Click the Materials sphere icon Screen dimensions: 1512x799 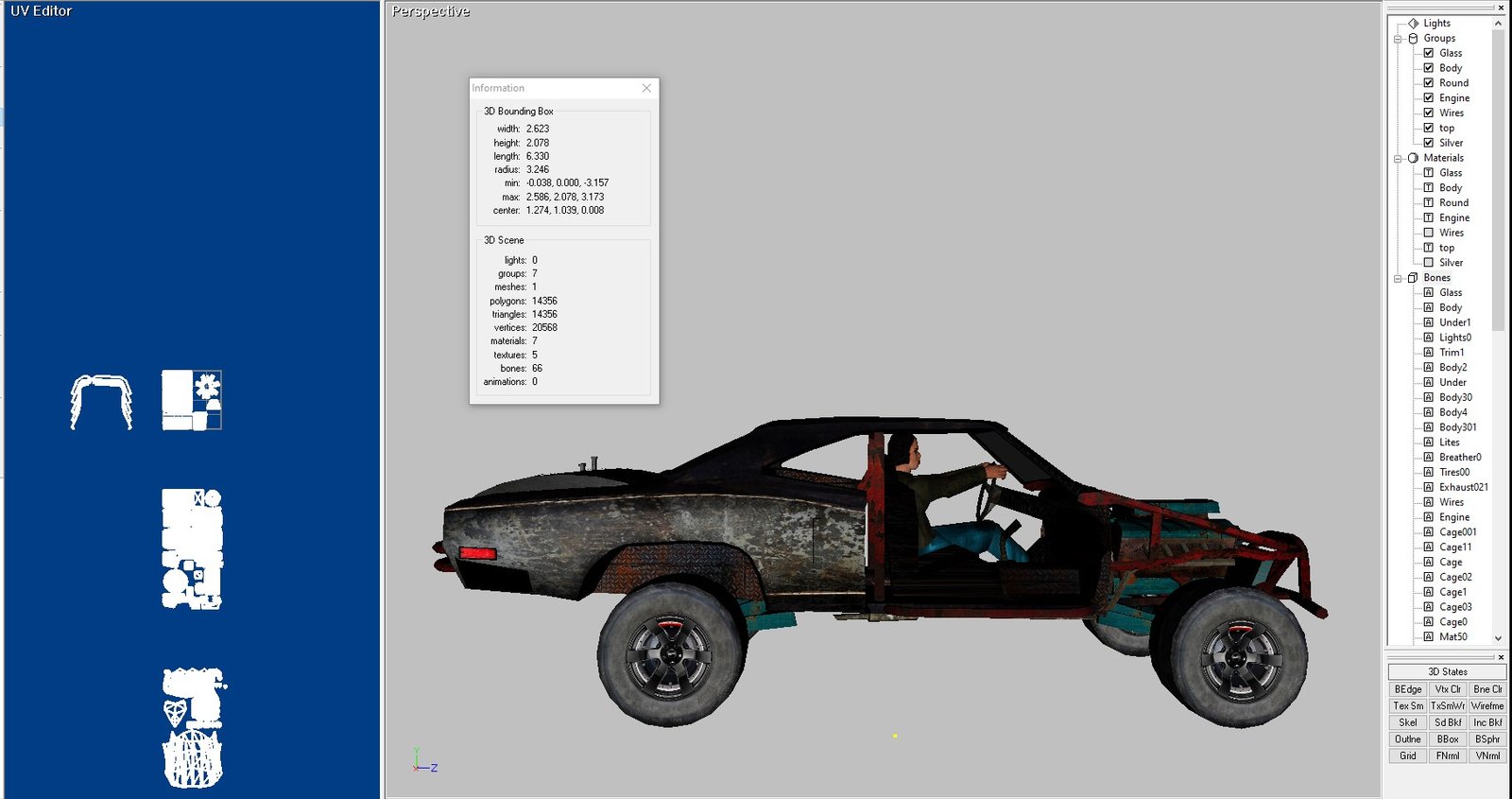(x=1414, y=158)
